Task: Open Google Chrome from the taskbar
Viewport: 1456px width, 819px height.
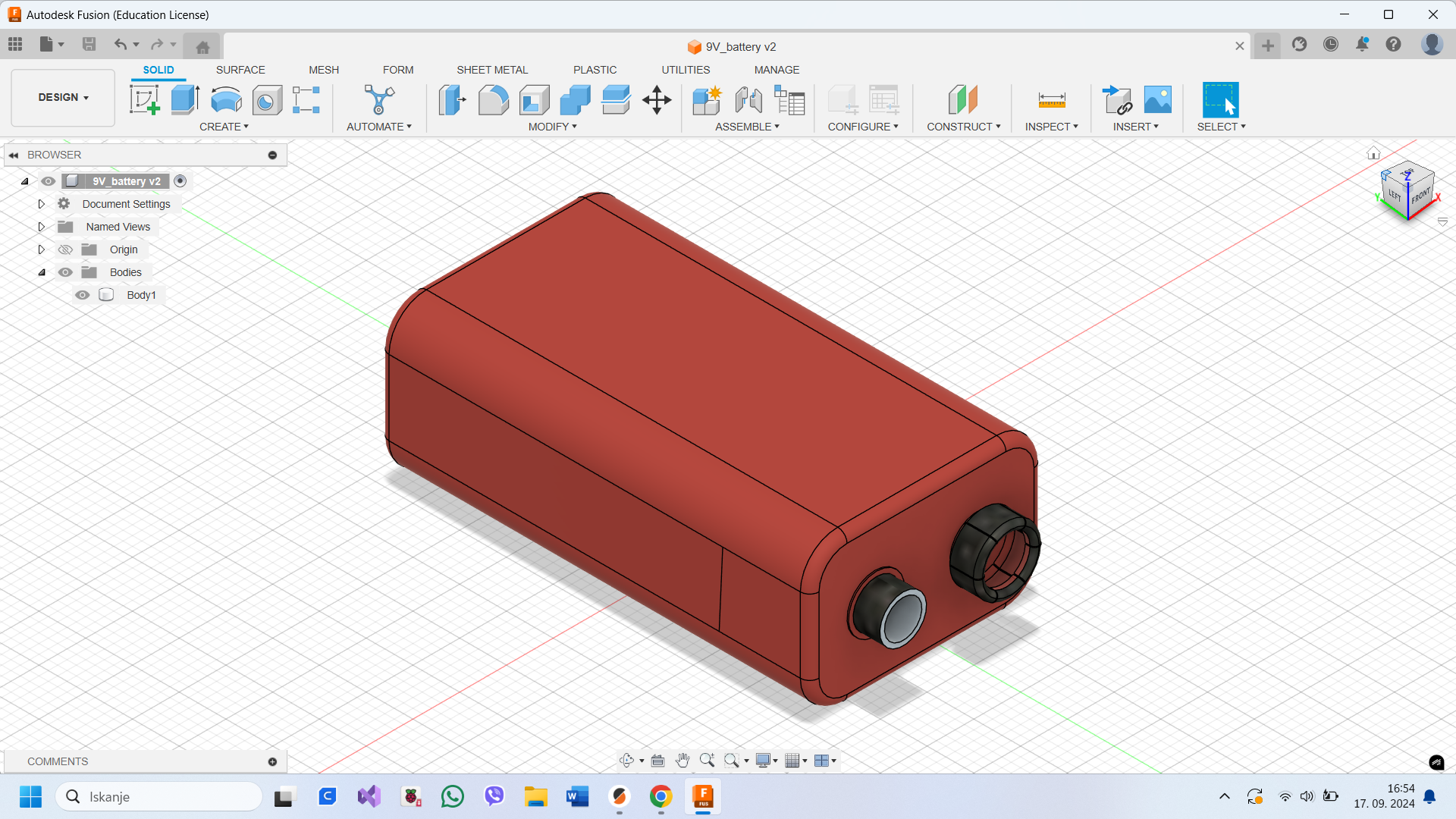Action: (x=661, y=796)
